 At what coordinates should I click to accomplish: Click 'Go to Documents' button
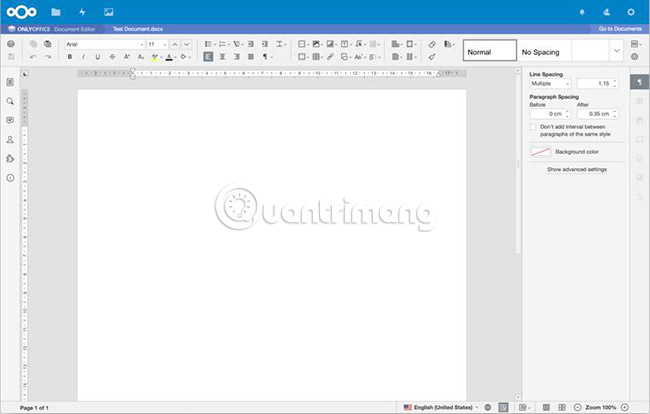620,31
